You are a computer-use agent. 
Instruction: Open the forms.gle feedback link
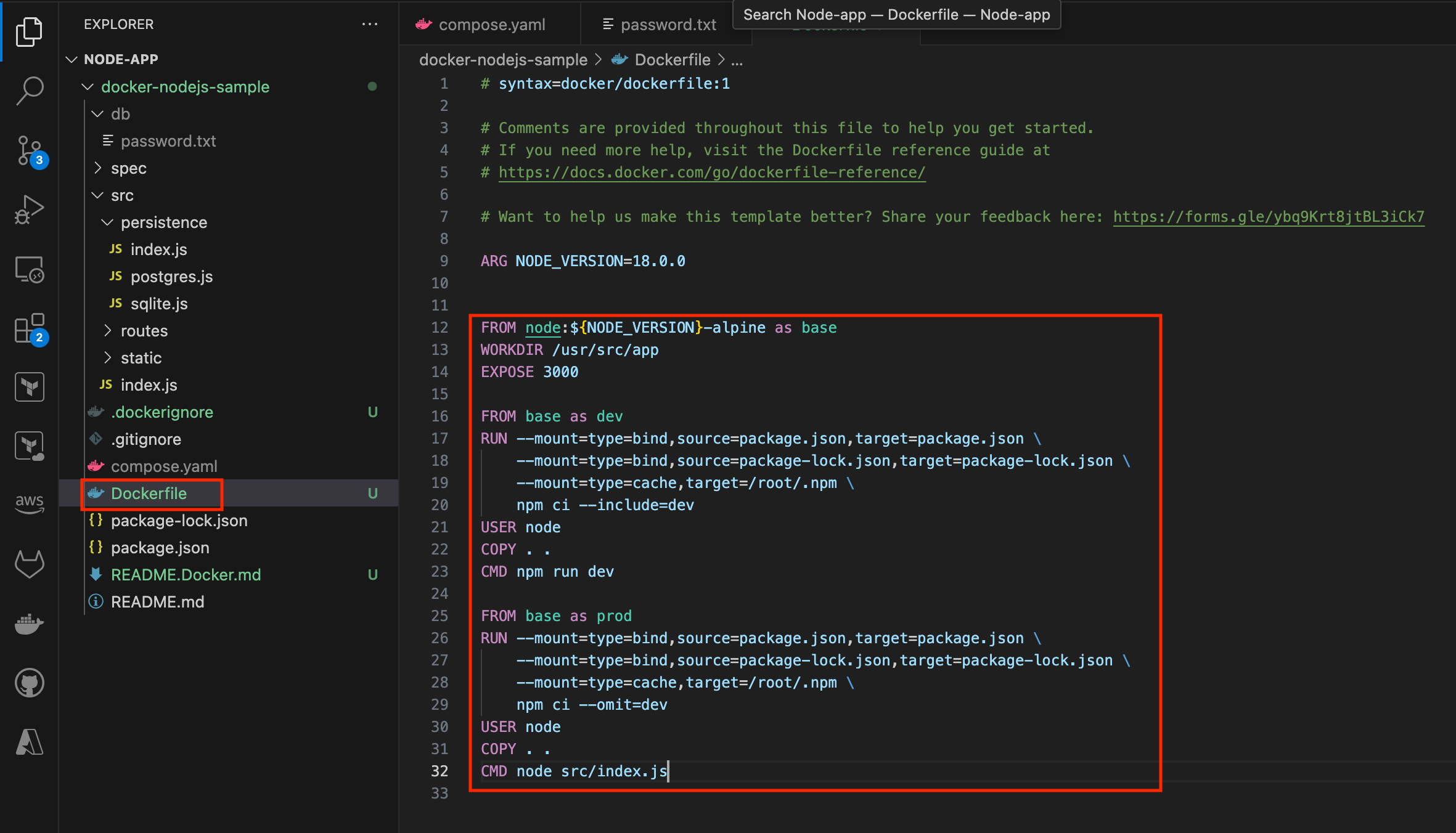click(x=1269, y=217)
